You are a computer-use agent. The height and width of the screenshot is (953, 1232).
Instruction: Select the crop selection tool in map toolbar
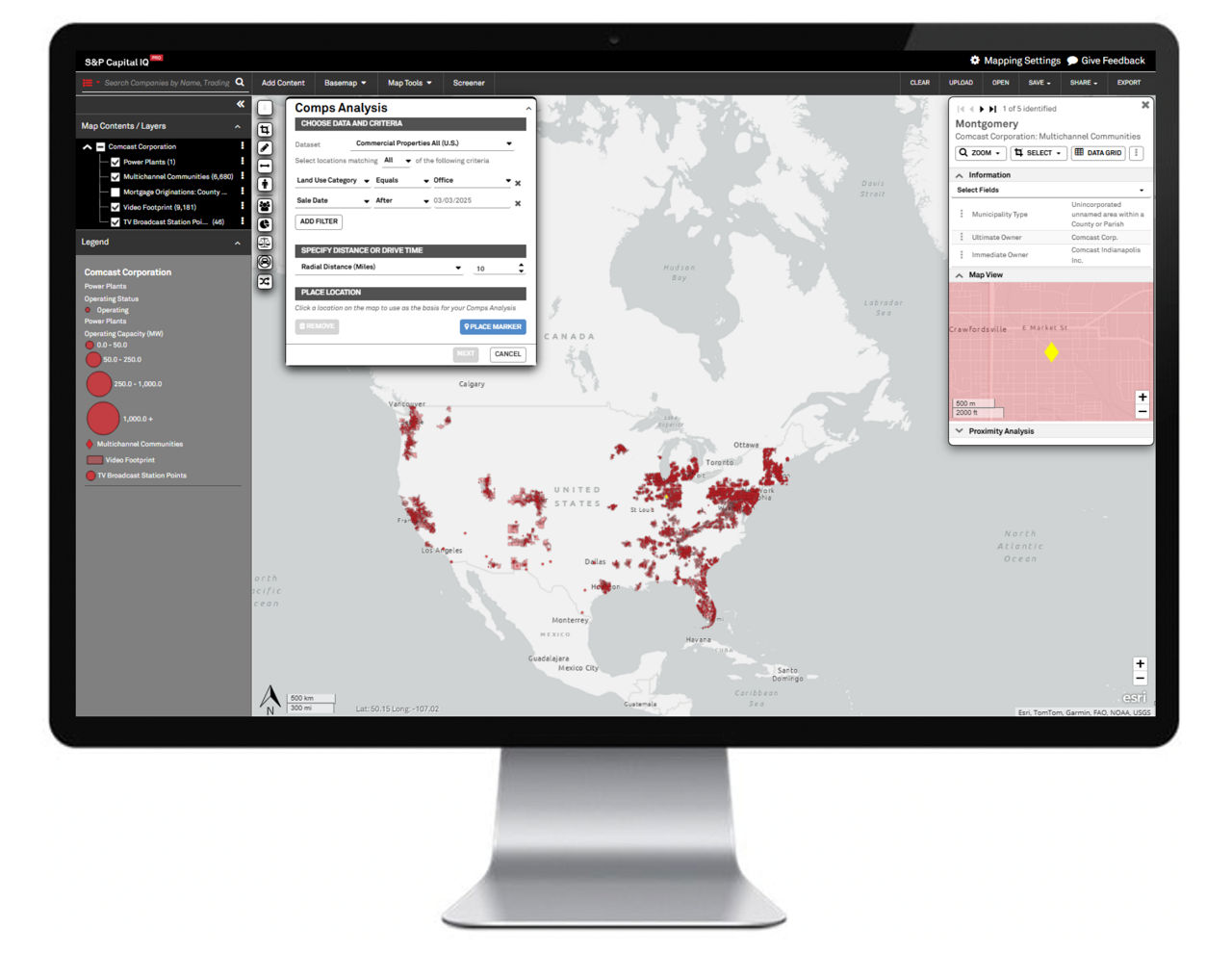point(265,129)
